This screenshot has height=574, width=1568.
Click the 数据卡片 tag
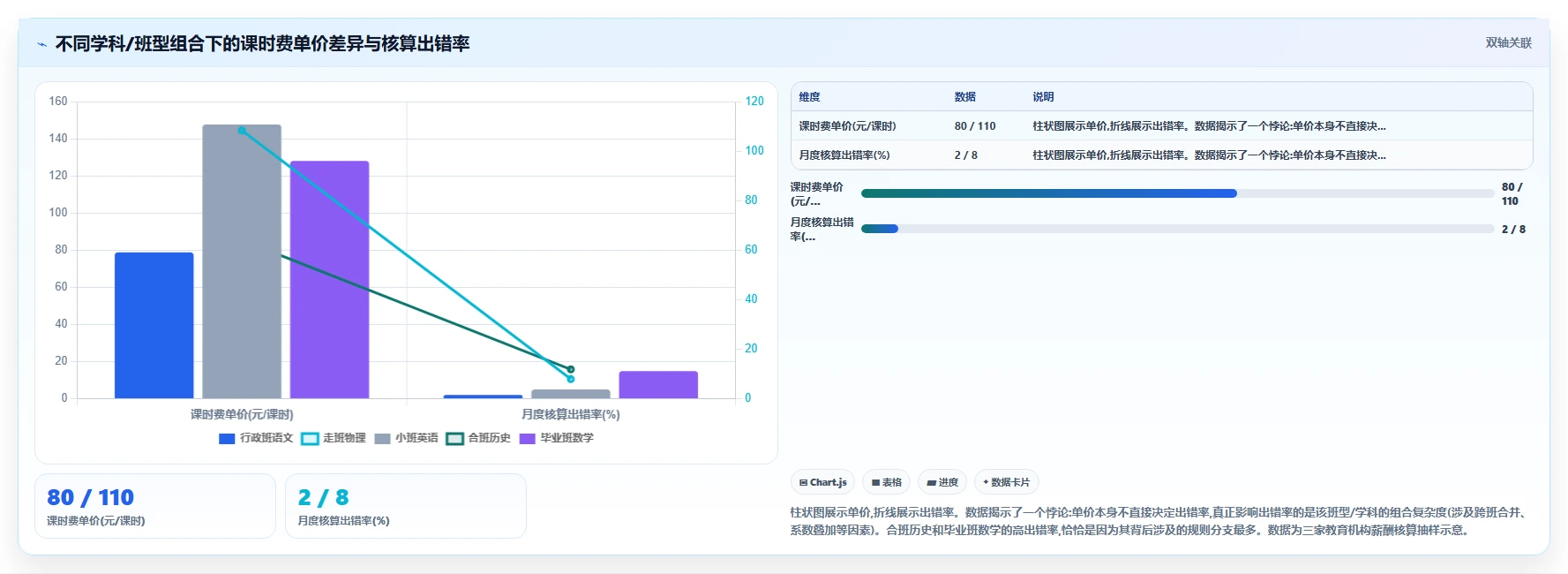(x=1006, y=482)
